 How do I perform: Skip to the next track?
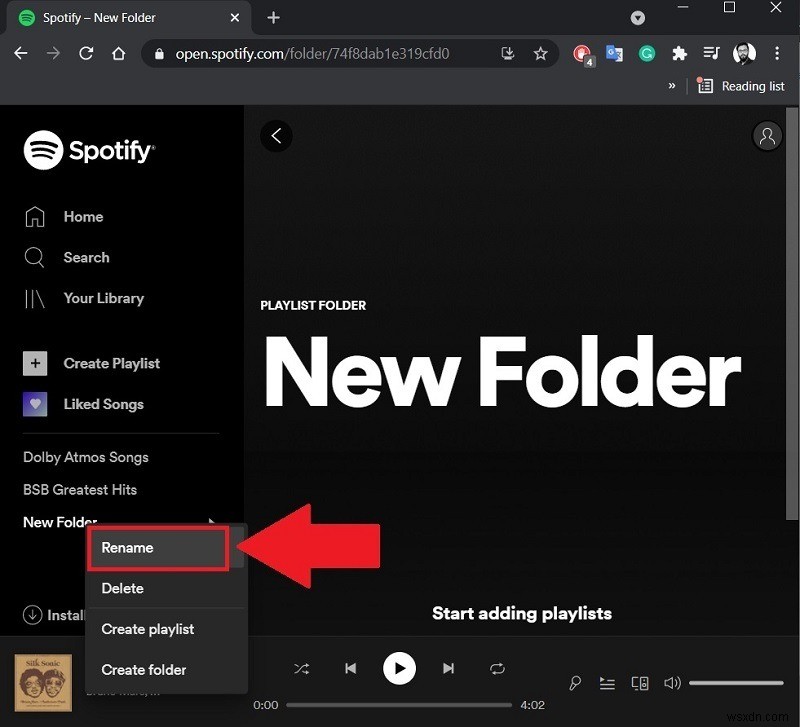[448, 669]
